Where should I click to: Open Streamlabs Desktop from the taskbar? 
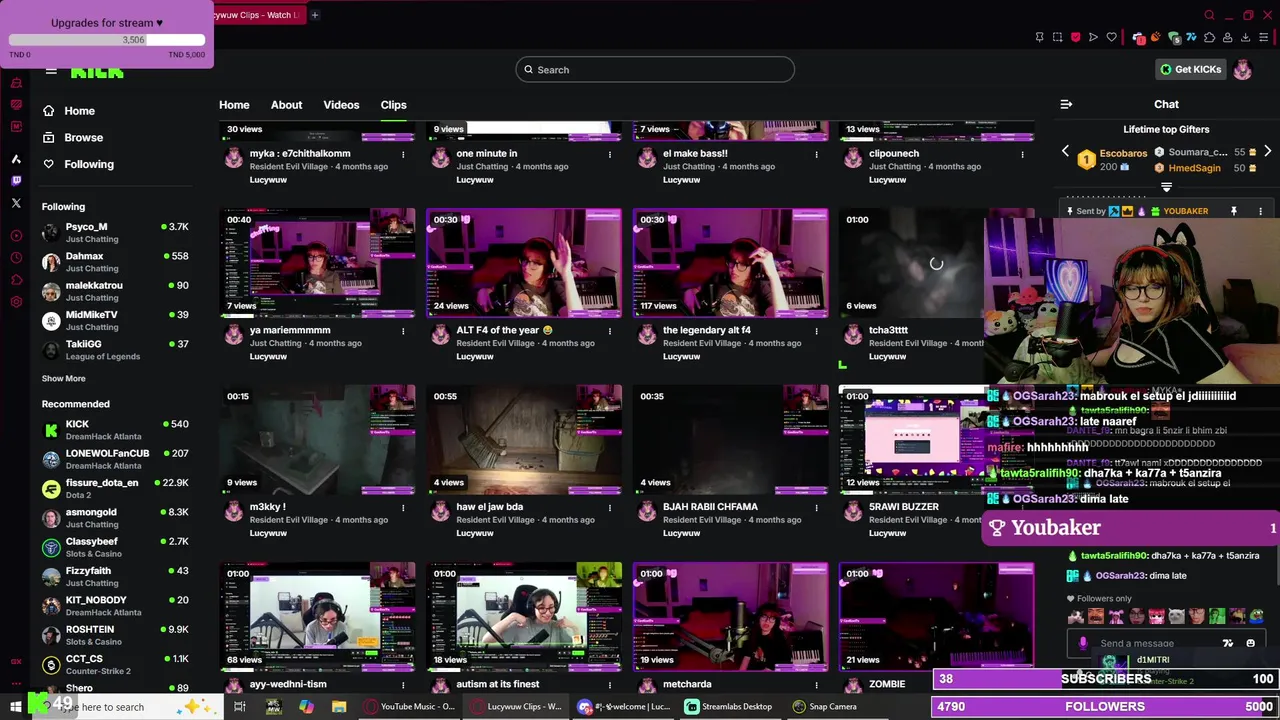pyautogui.click(x=729, y=706)
